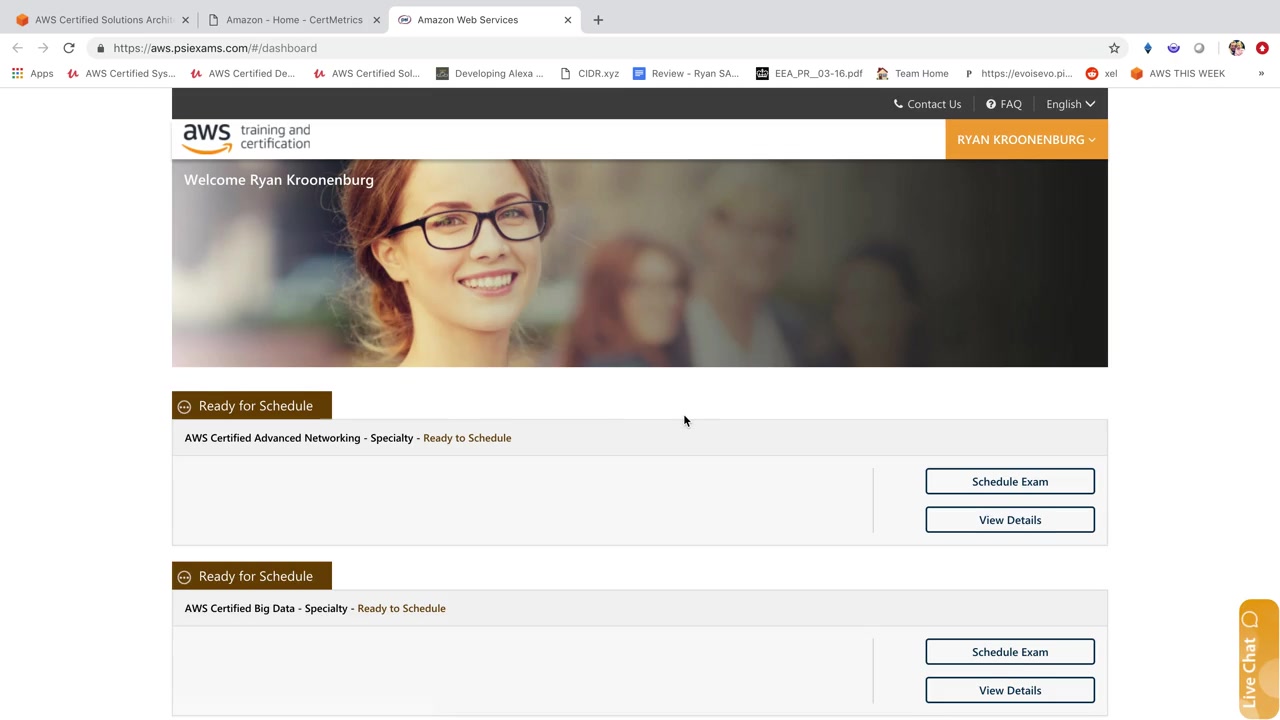This screenshot has width=1280, height=720.
Task: Open the English language dropdown
Action: point(1070,104)
